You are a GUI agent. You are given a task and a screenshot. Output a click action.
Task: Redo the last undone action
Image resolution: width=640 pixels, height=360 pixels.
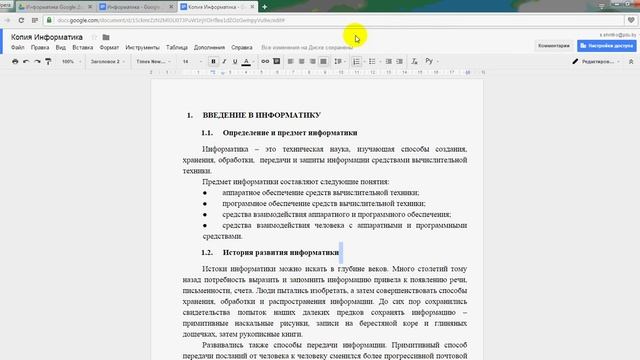pyautogui.click(x=37, y=62)
